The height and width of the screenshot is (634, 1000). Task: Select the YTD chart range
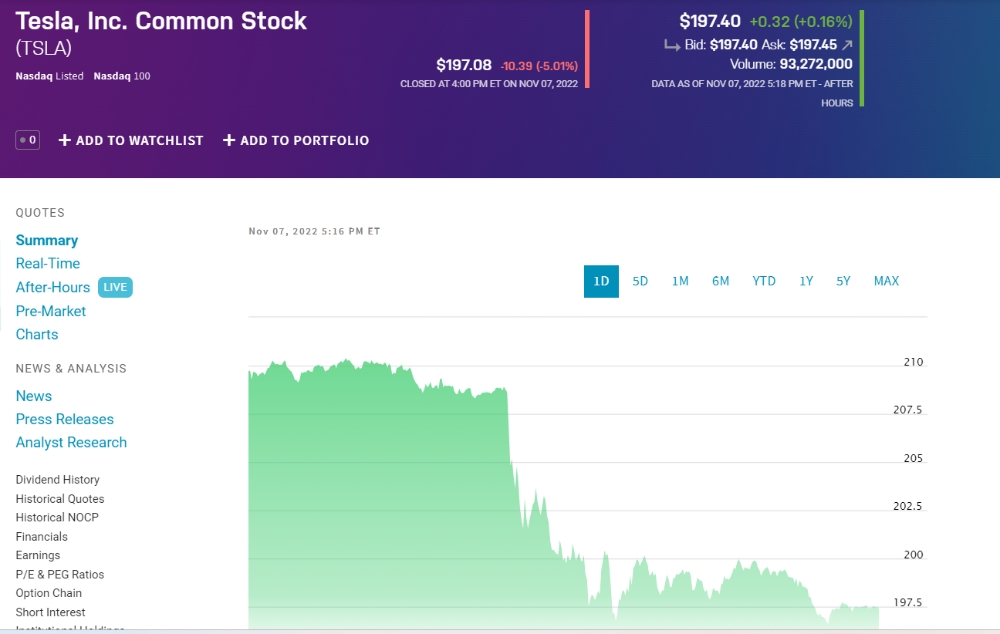764,281
